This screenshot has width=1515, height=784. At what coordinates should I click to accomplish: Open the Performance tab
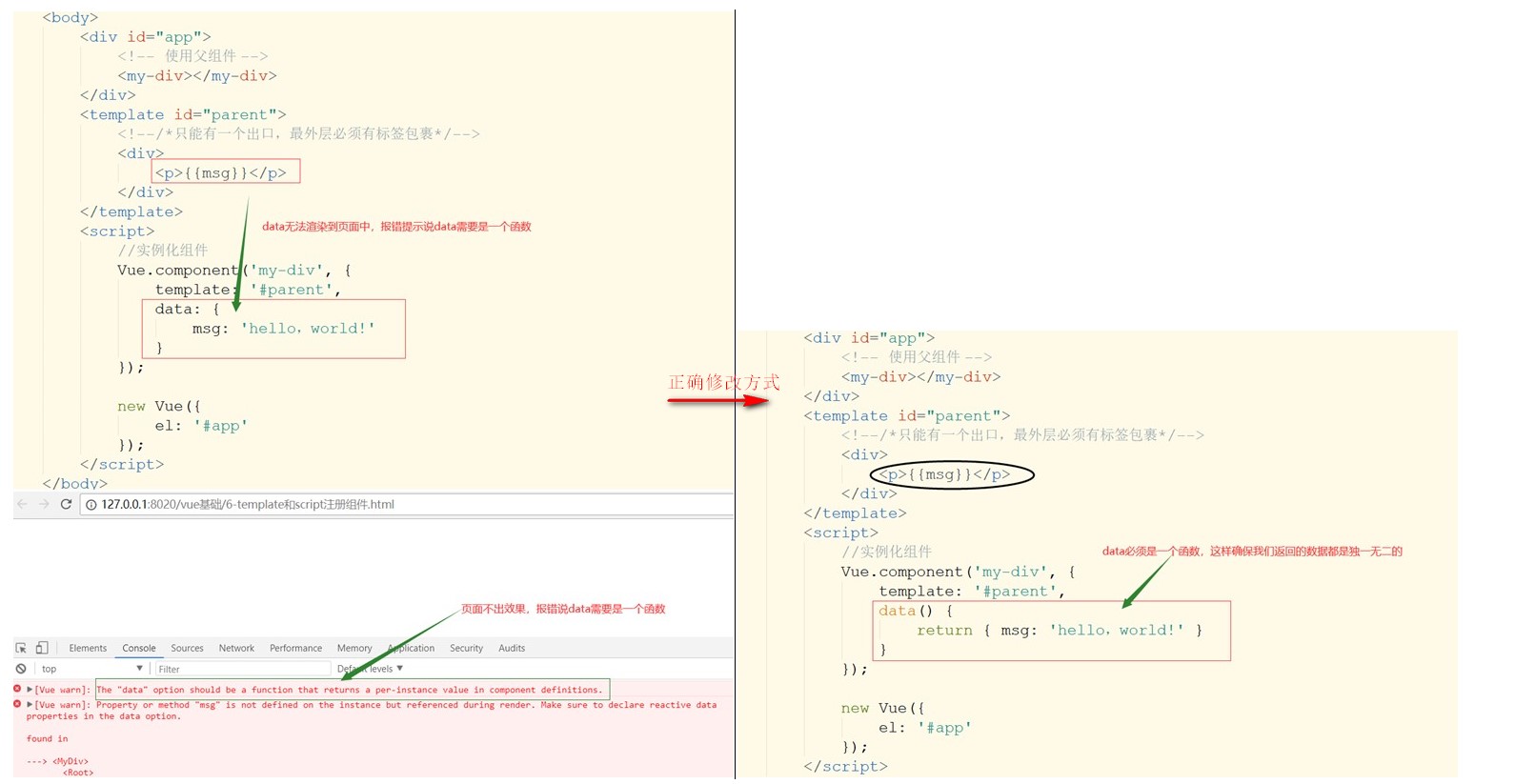tap(295, 648)
